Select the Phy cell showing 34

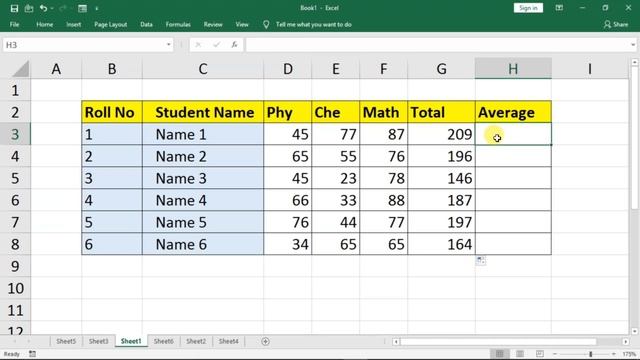(x=287, y=244)
